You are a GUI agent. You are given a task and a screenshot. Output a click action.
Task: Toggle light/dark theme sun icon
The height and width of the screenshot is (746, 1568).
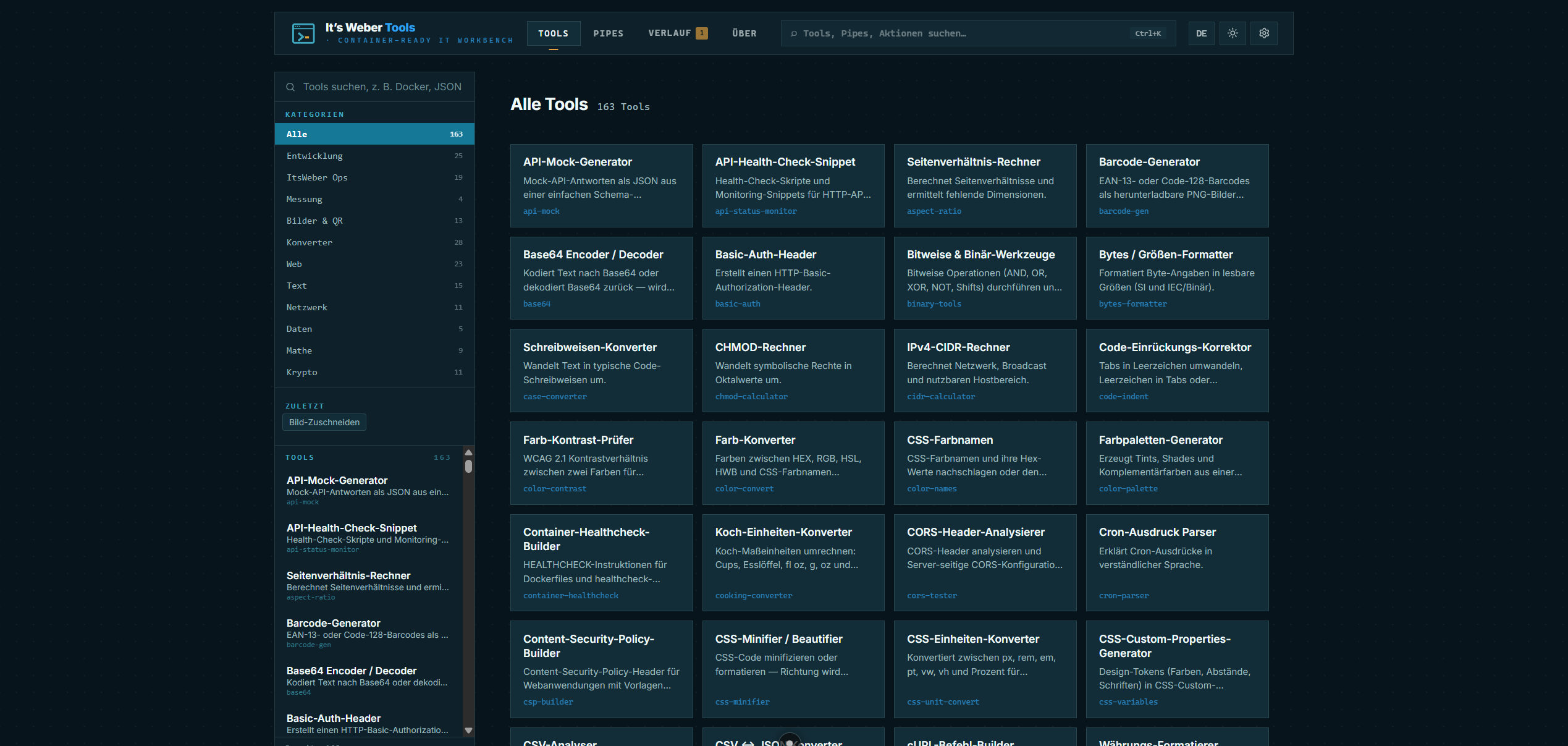point(1233,33)
